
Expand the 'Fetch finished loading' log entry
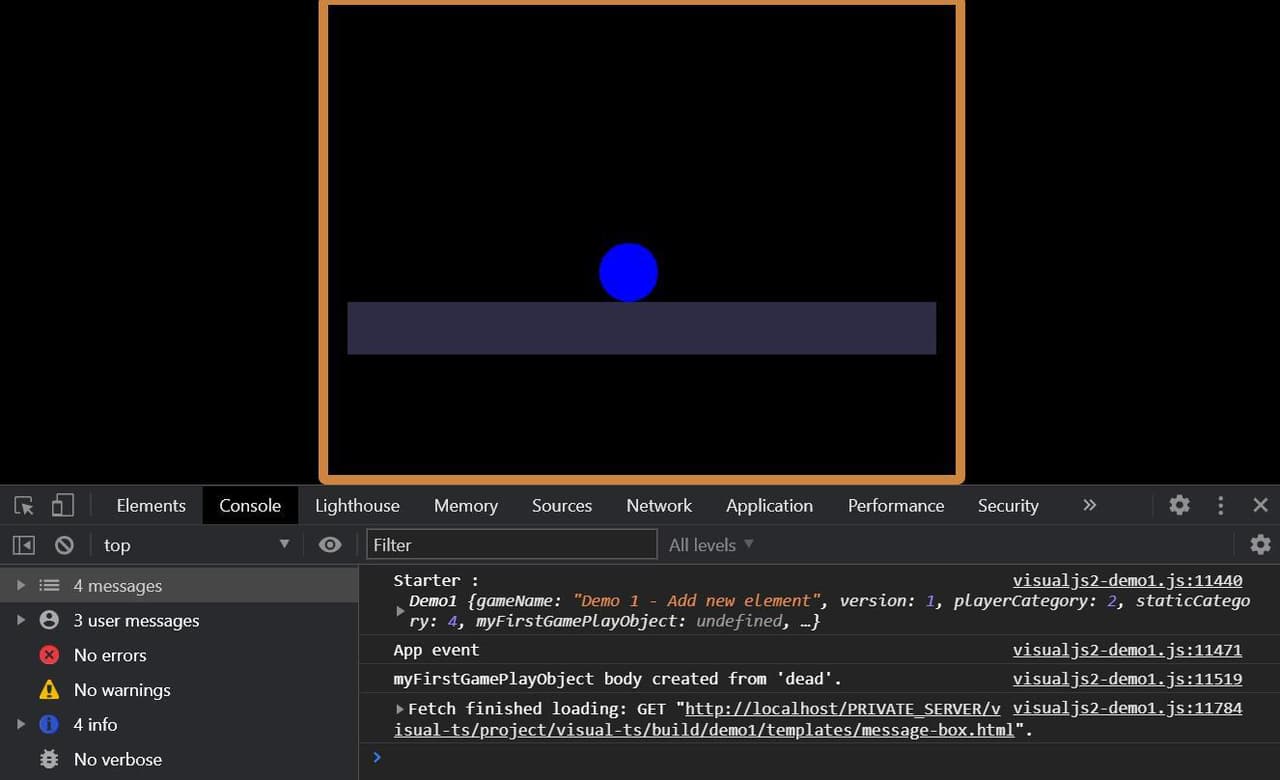(x=400, y=709)
